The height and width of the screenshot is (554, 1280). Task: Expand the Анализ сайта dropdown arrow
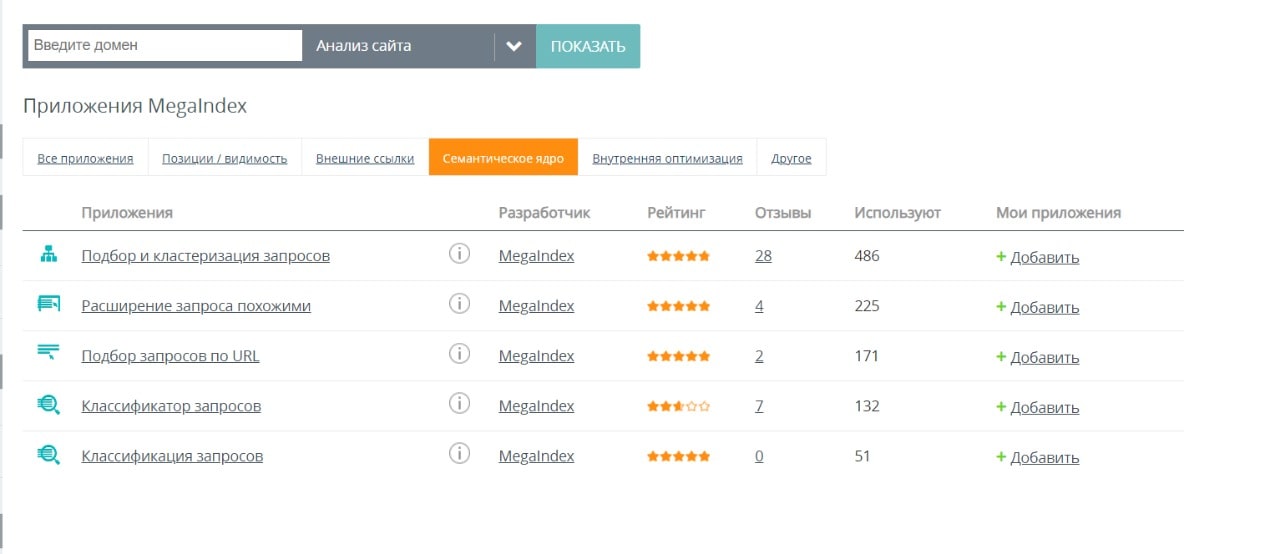pyautogui.click(x=514, y=46)
